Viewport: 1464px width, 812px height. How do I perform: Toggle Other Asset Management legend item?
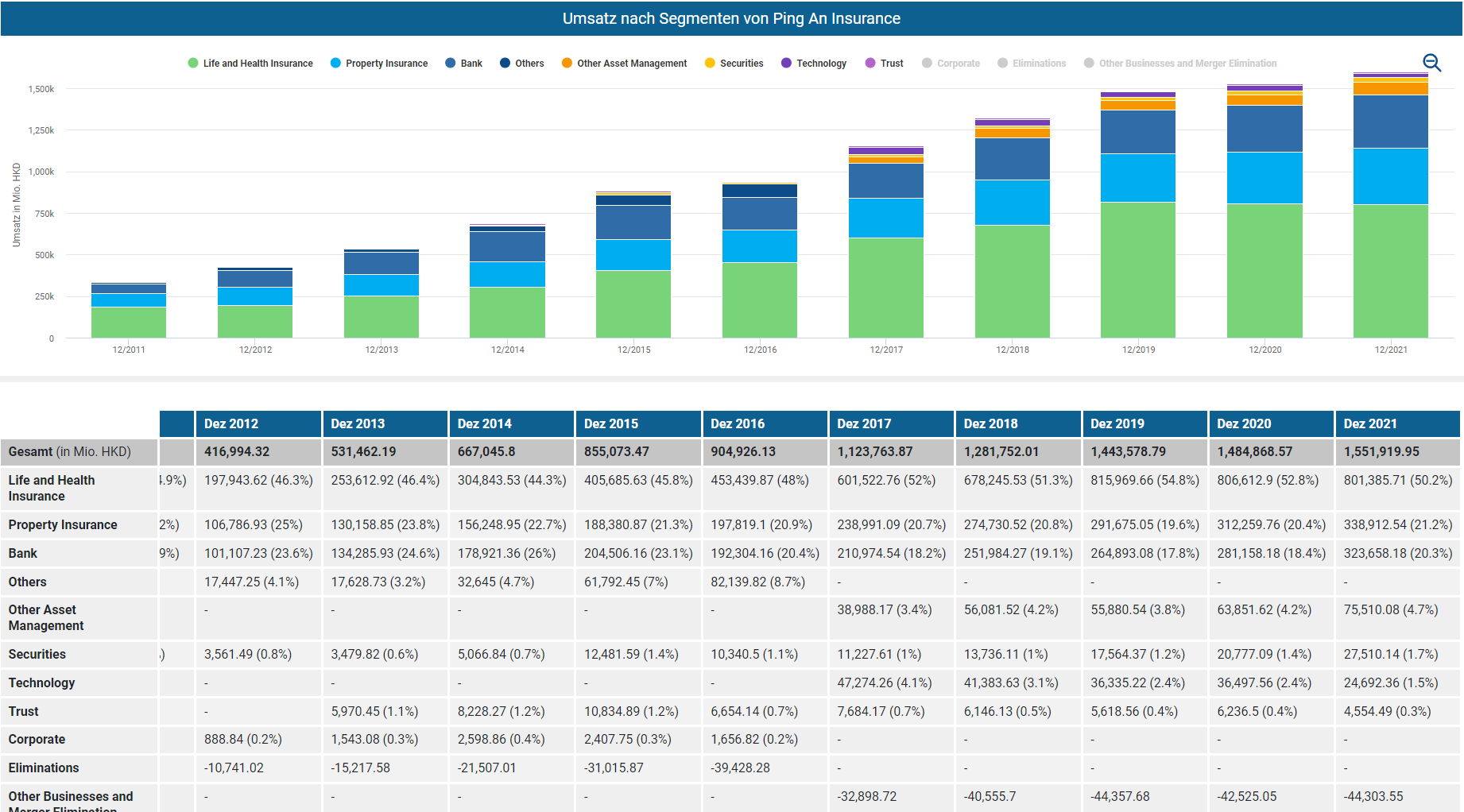[631, 64]
